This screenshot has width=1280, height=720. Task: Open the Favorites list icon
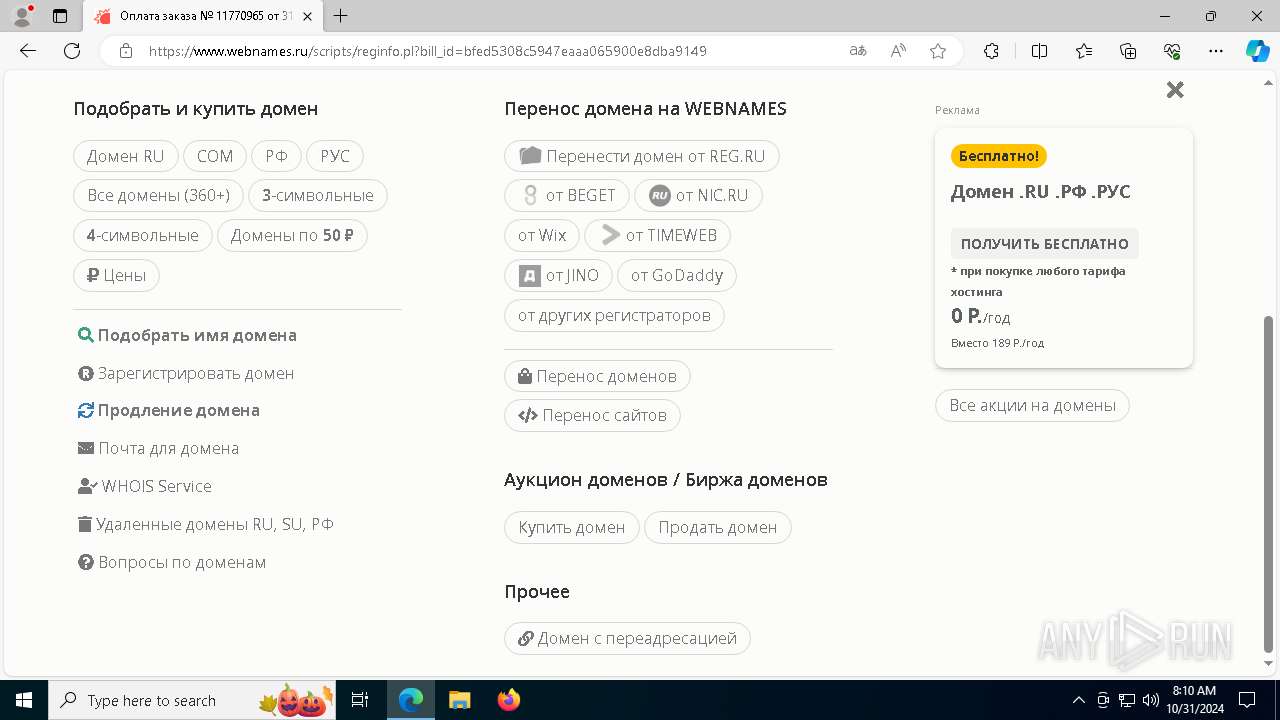(1084, 51)
